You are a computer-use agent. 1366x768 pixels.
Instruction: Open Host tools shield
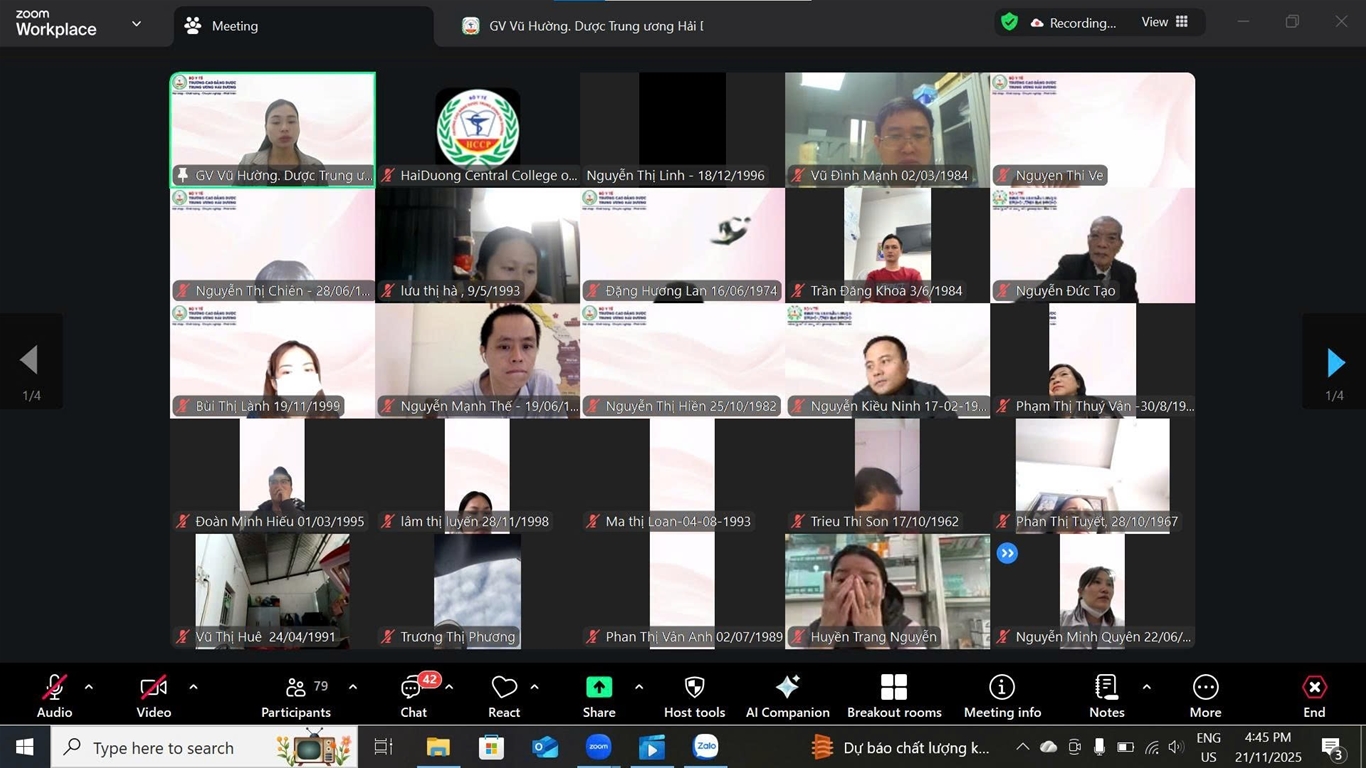694,695
